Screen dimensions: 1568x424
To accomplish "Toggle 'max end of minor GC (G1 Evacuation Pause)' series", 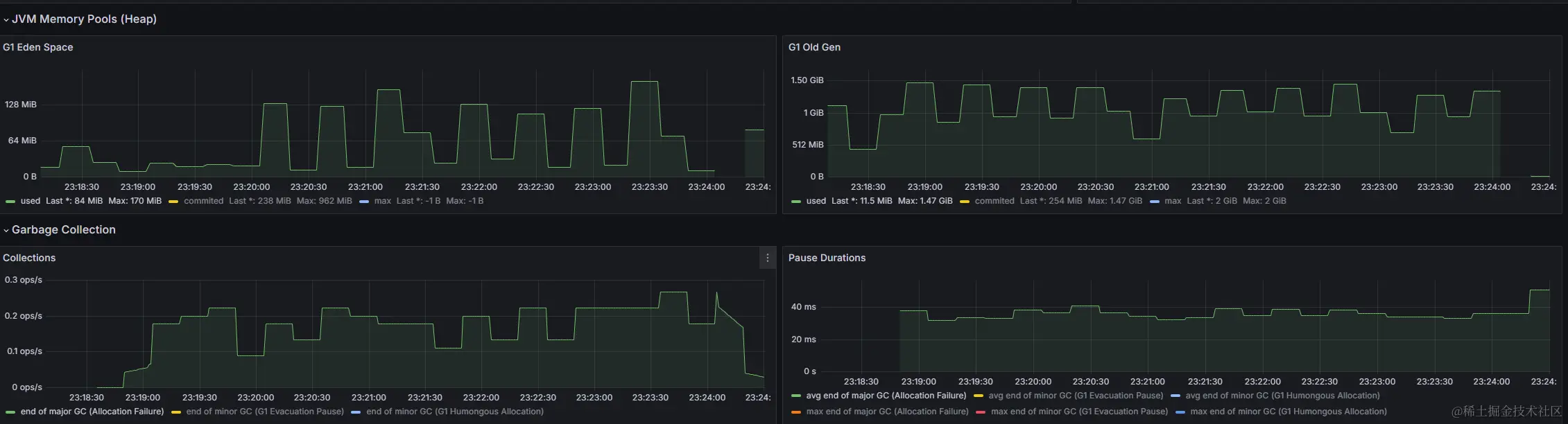I will tap(1080, 412).
